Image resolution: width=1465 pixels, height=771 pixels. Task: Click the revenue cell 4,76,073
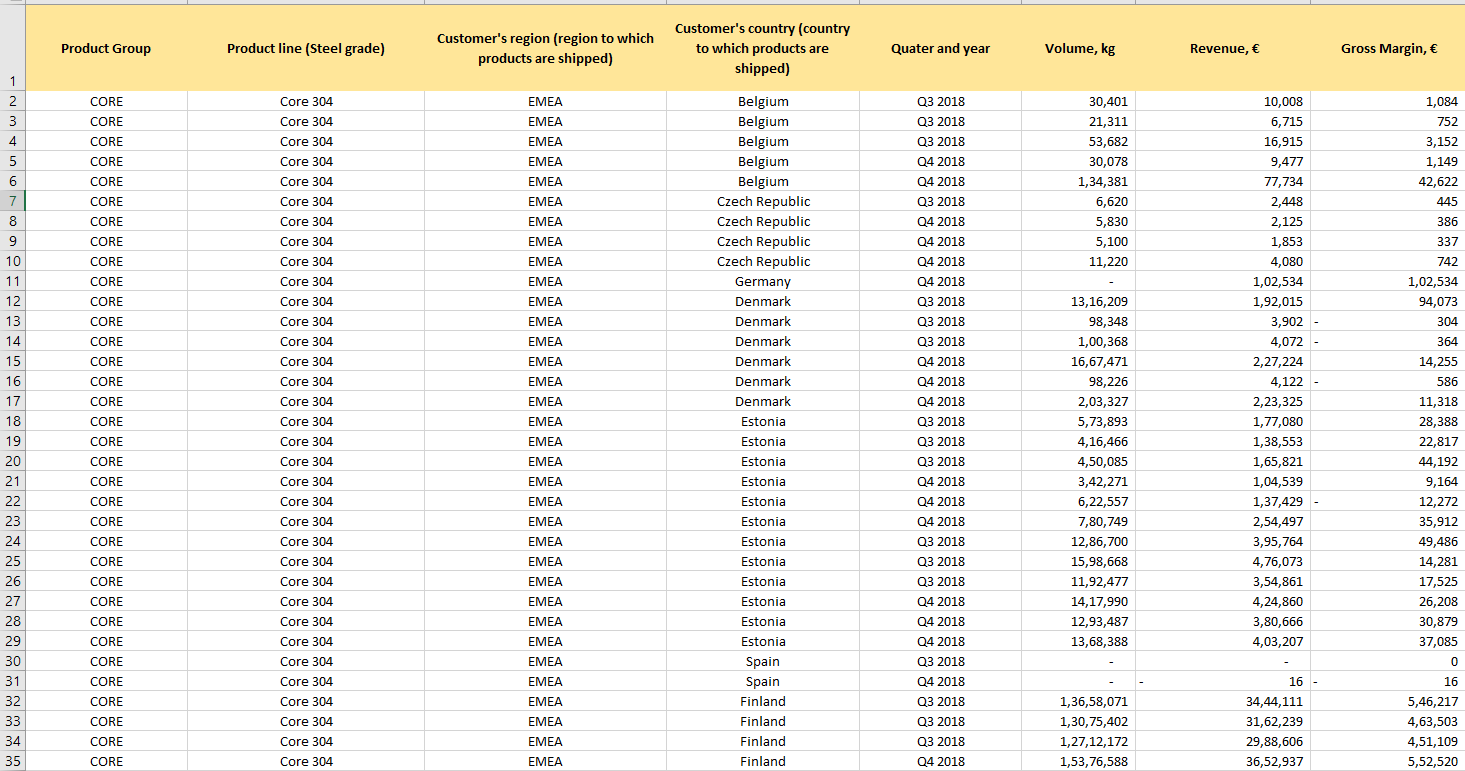tap(1223, 561)
